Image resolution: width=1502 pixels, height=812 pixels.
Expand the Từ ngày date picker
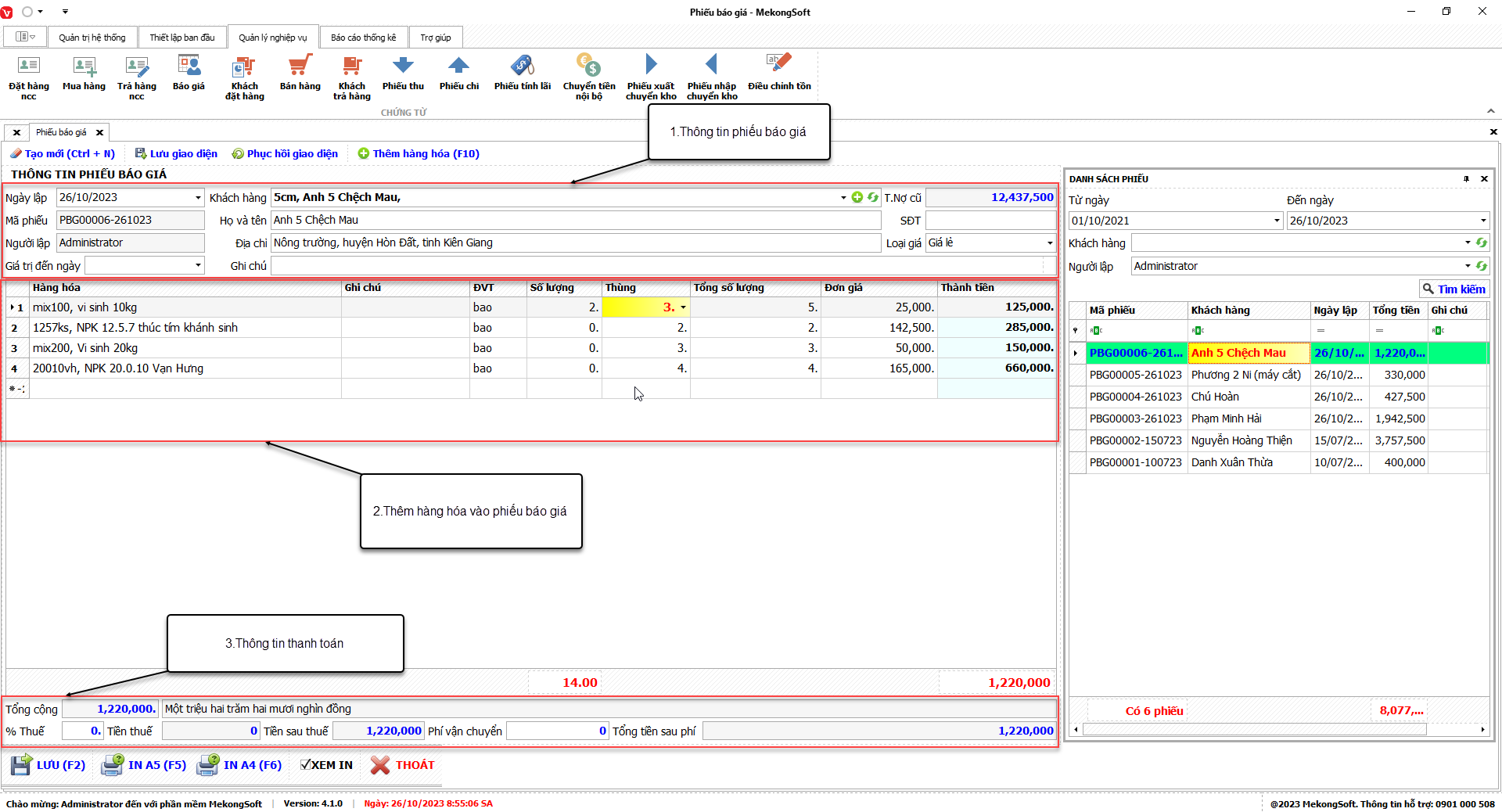pos(1277,221)
